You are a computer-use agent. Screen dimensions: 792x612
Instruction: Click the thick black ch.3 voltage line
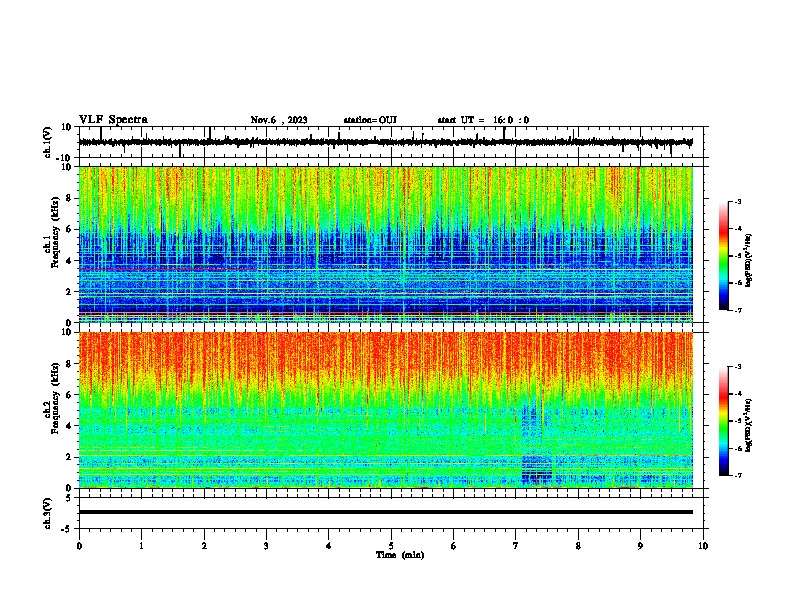coord(385,512)
